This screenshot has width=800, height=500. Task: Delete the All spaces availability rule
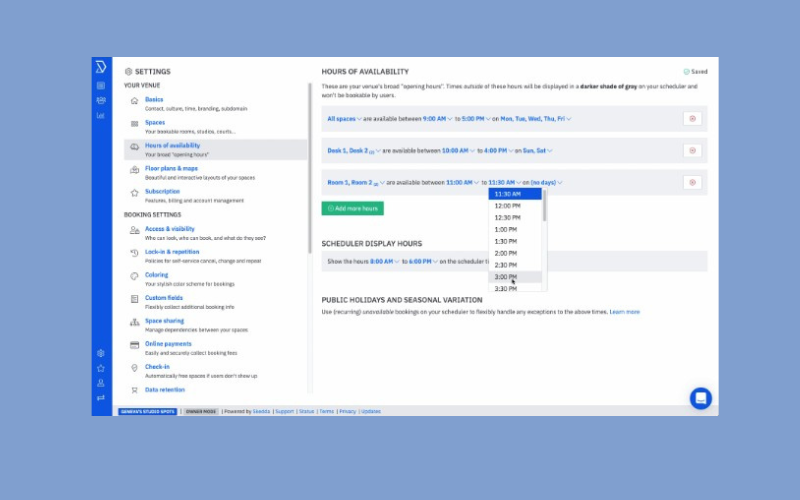pos(692,119)
